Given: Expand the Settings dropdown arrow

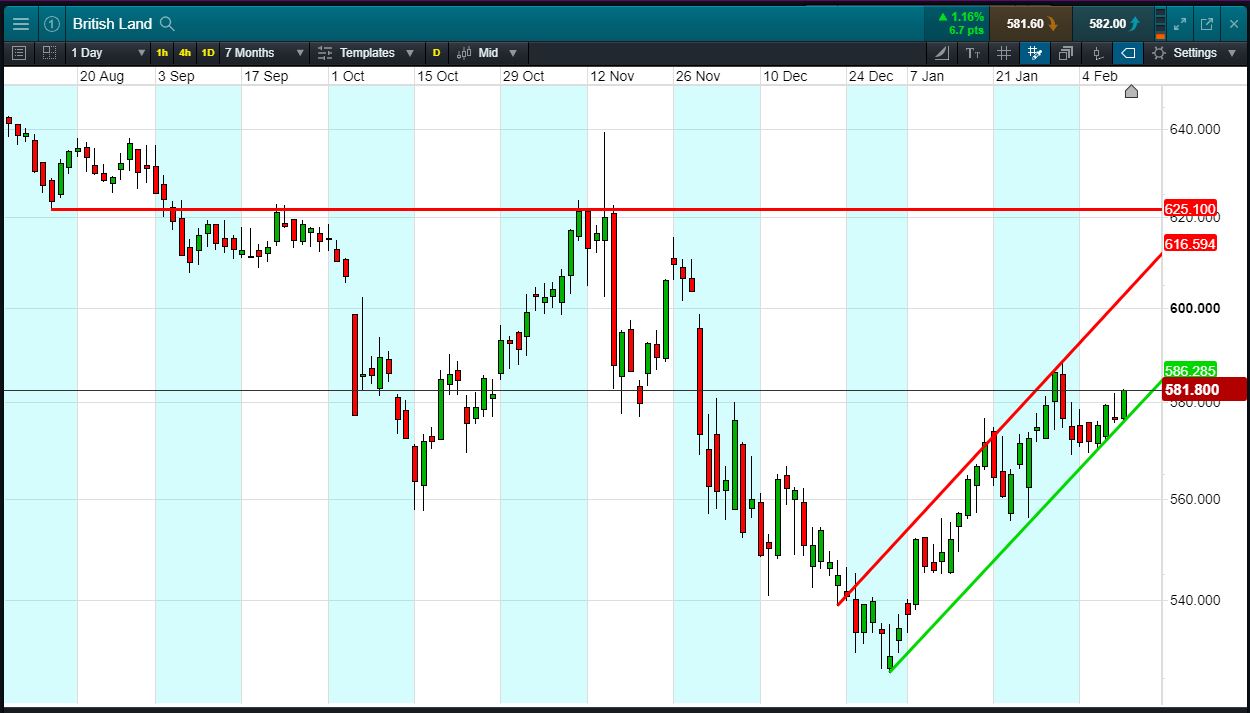Looking at the screenshot, I should click(x=1231, y=53).
